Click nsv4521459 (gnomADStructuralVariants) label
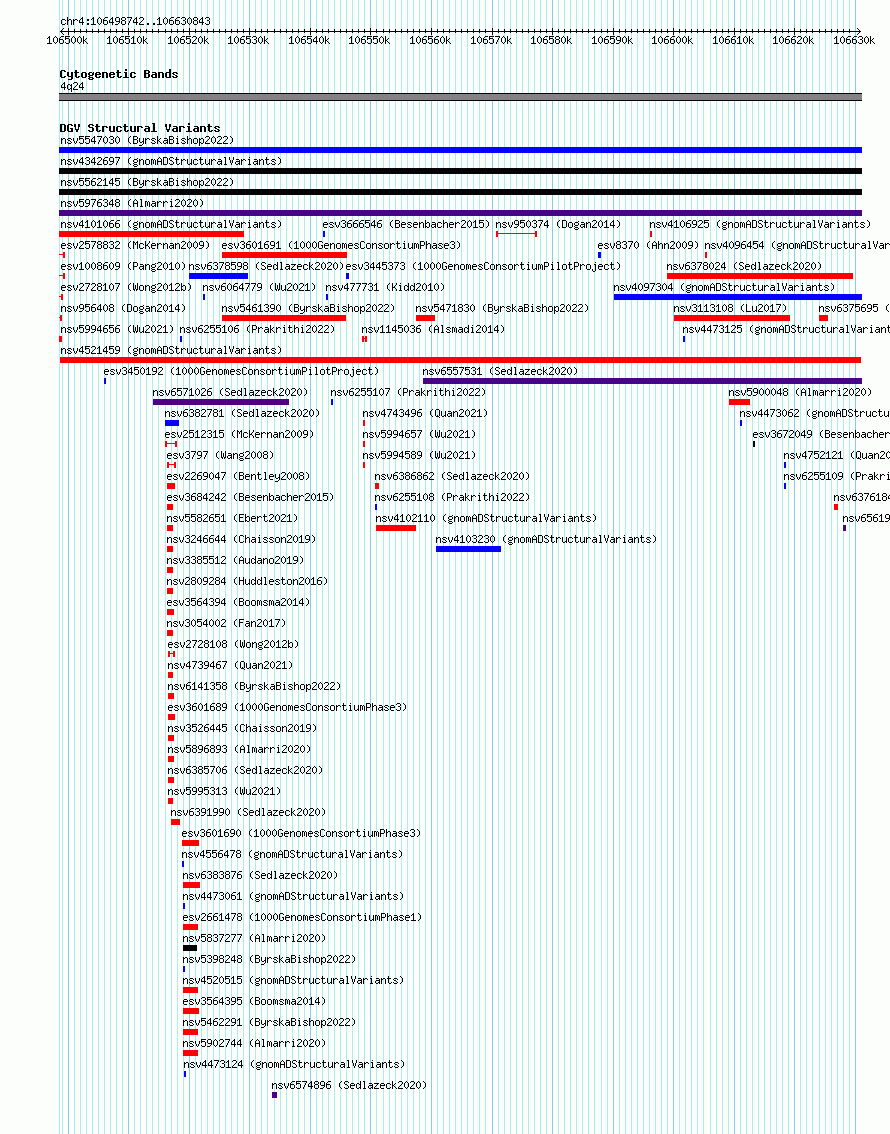Image resolution: width=890 pixels, height=1134 pixels. (171, 350)
